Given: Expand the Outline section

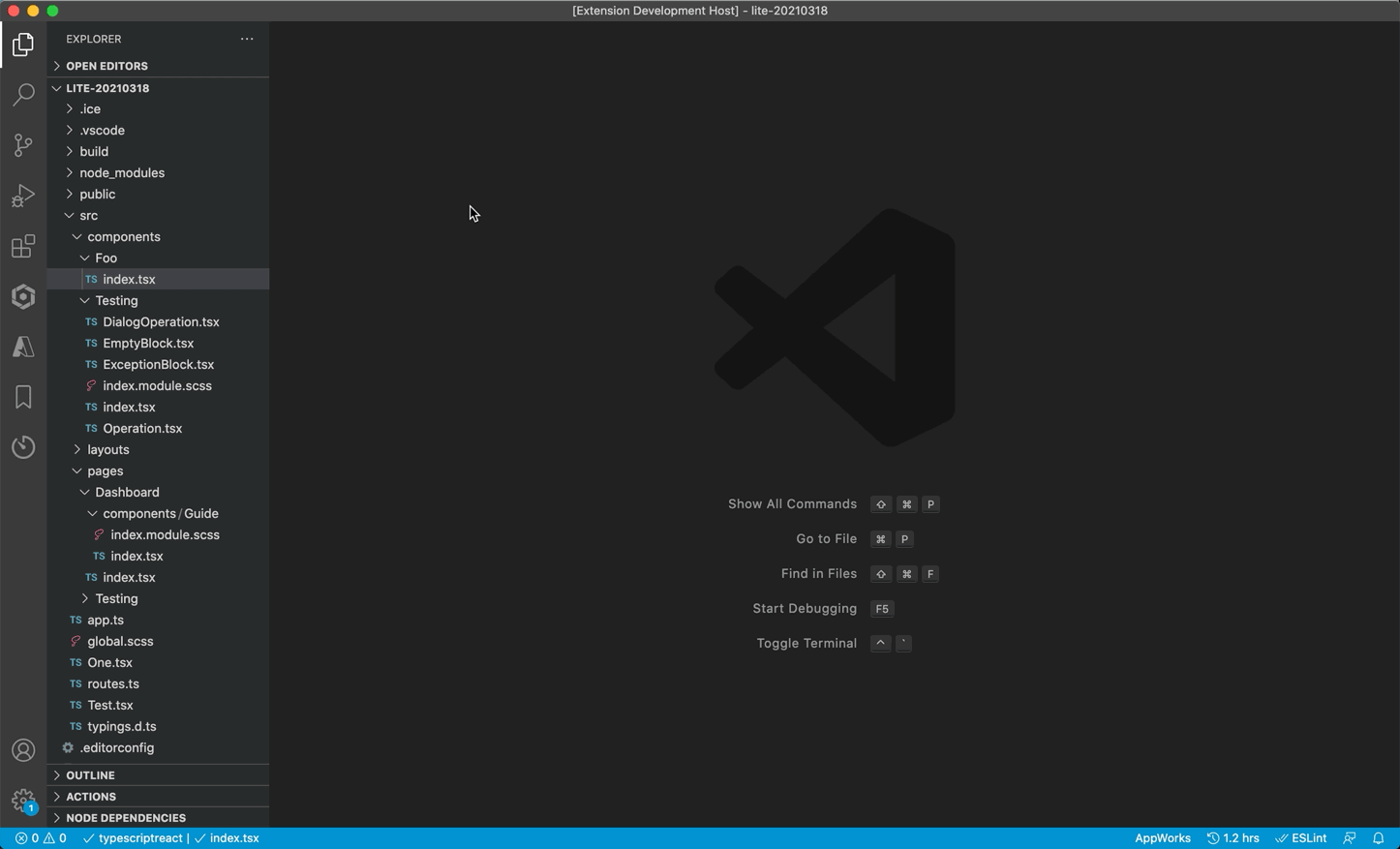Looking at the screenshot, I should pyautogui.click(x=158, y=775).
